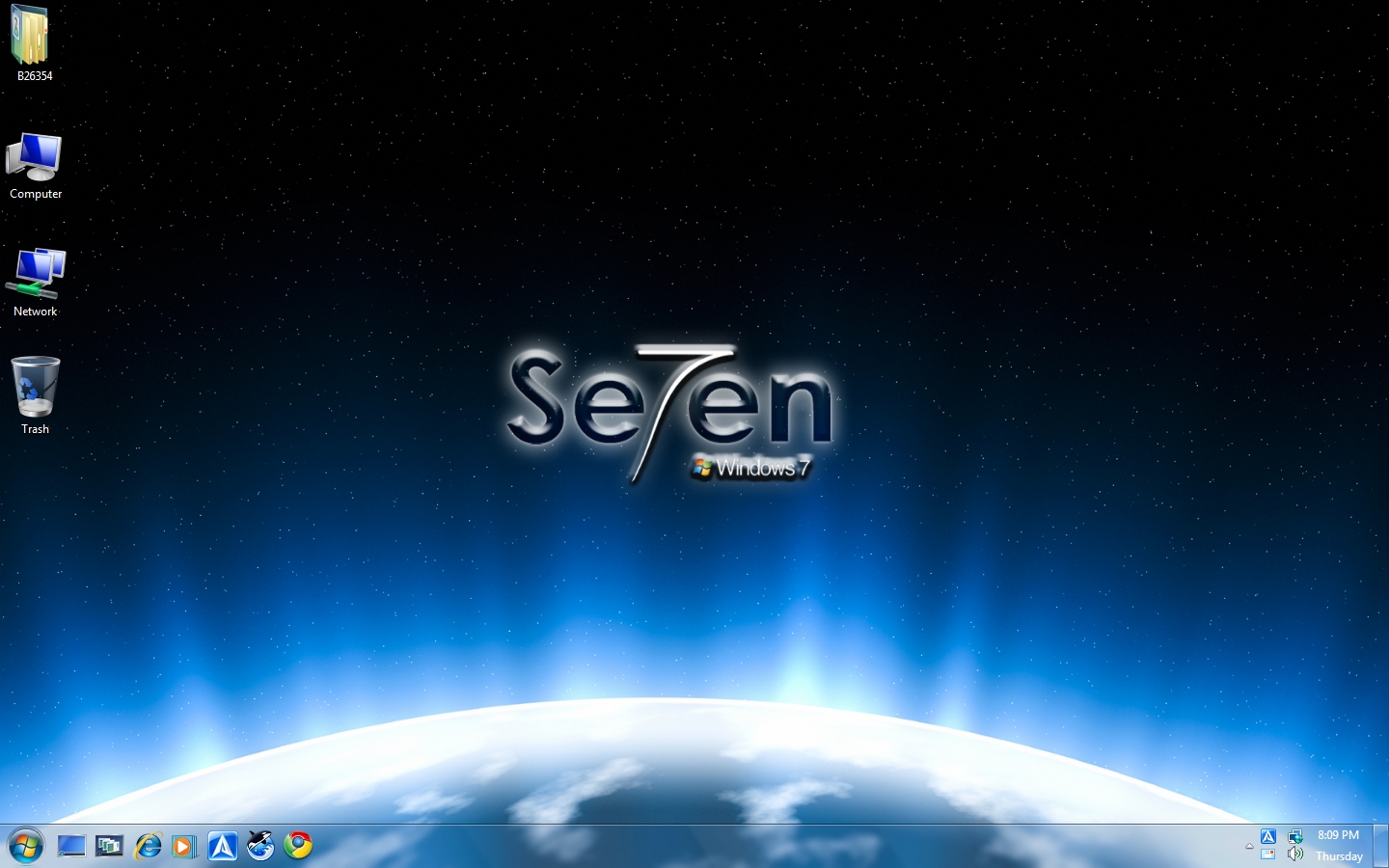Click the blue A-logo tray icon
This screenshot has height=868, width=1389.
click(x=1268, y=836)
